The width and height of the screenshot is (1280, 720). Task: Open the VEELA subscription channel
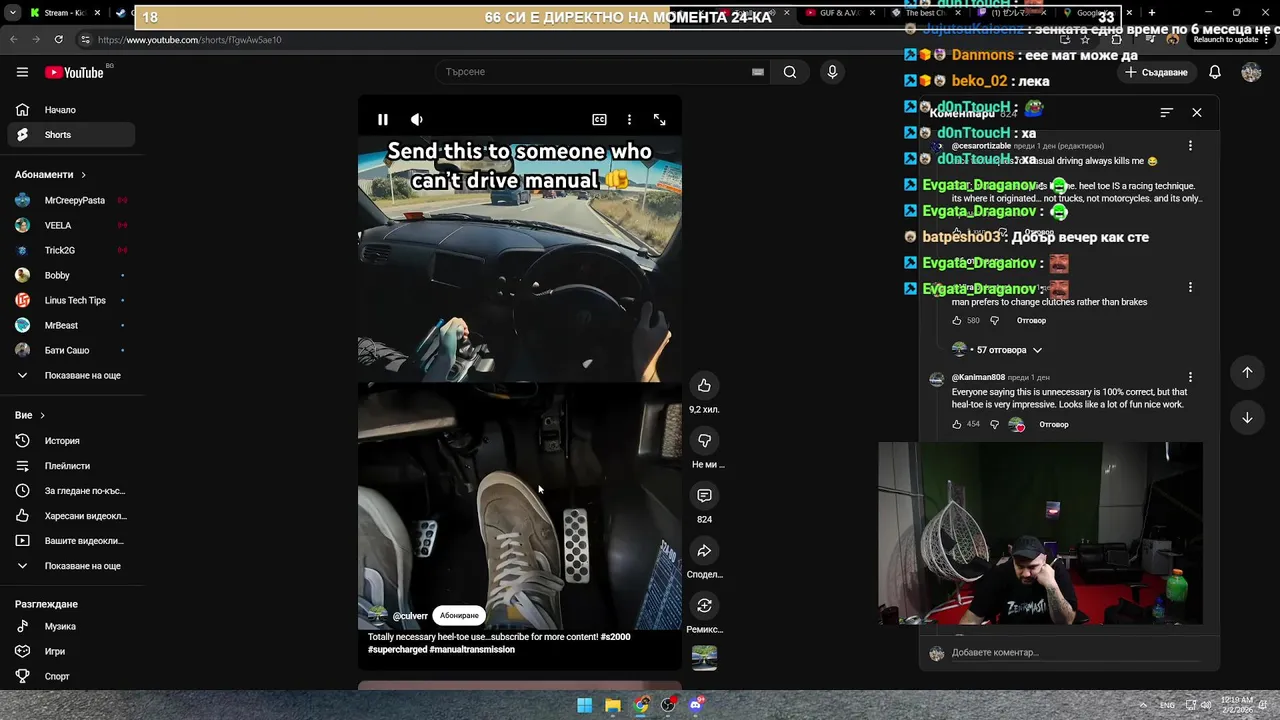pos(70,225)
